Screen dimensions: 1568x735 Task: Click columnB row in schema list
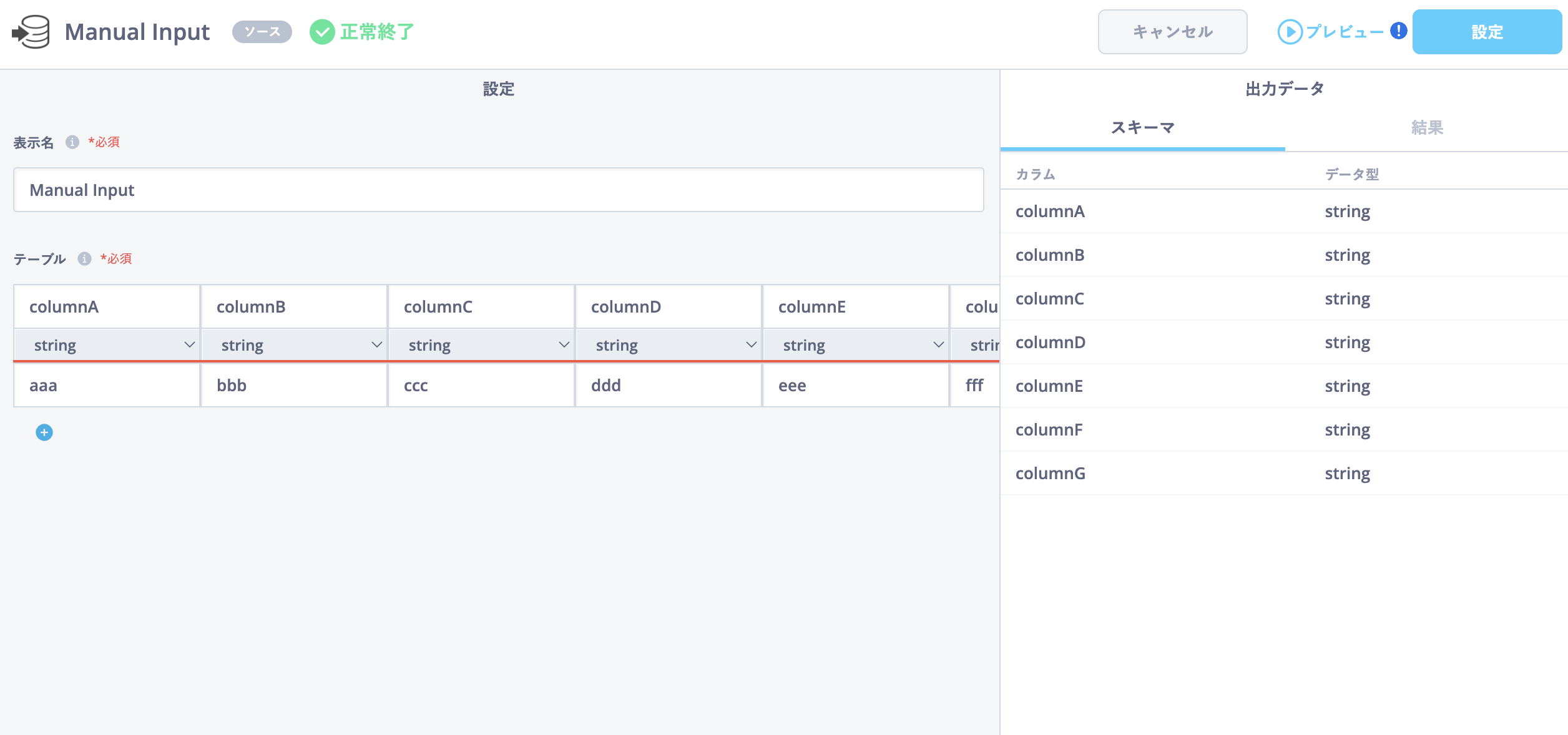1284,255
